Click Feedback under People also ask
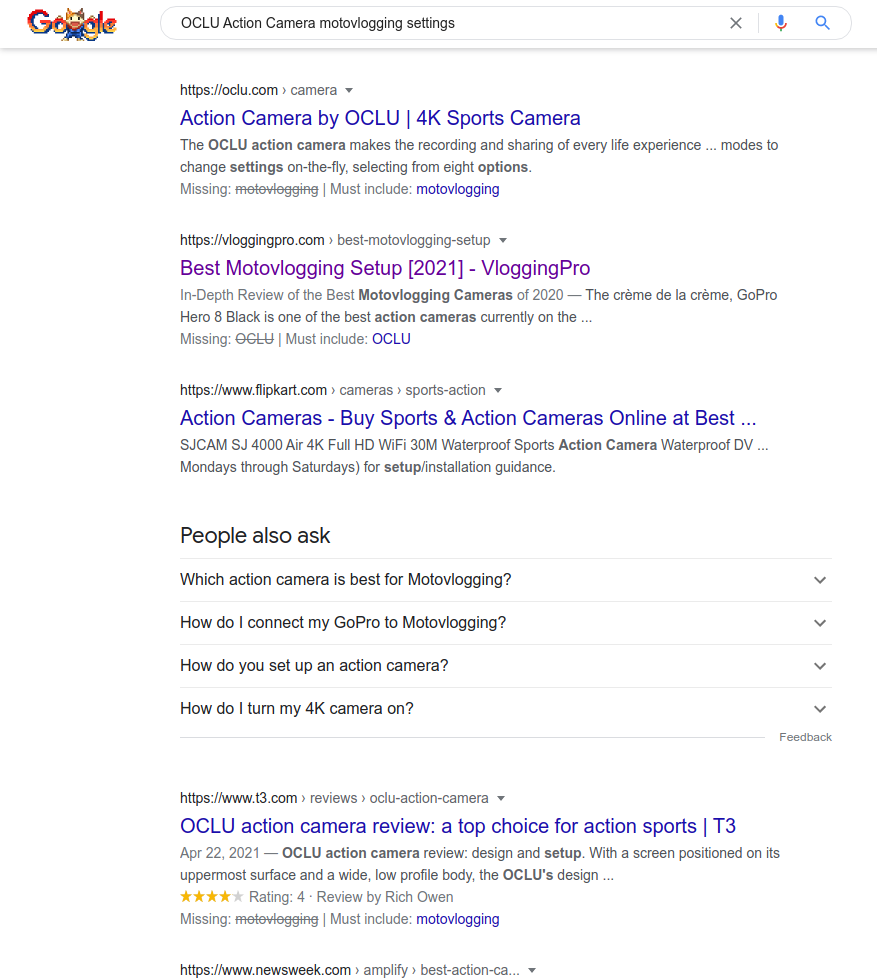The height and width of the screenshot is (979, 877). click(x=805, y=737)
